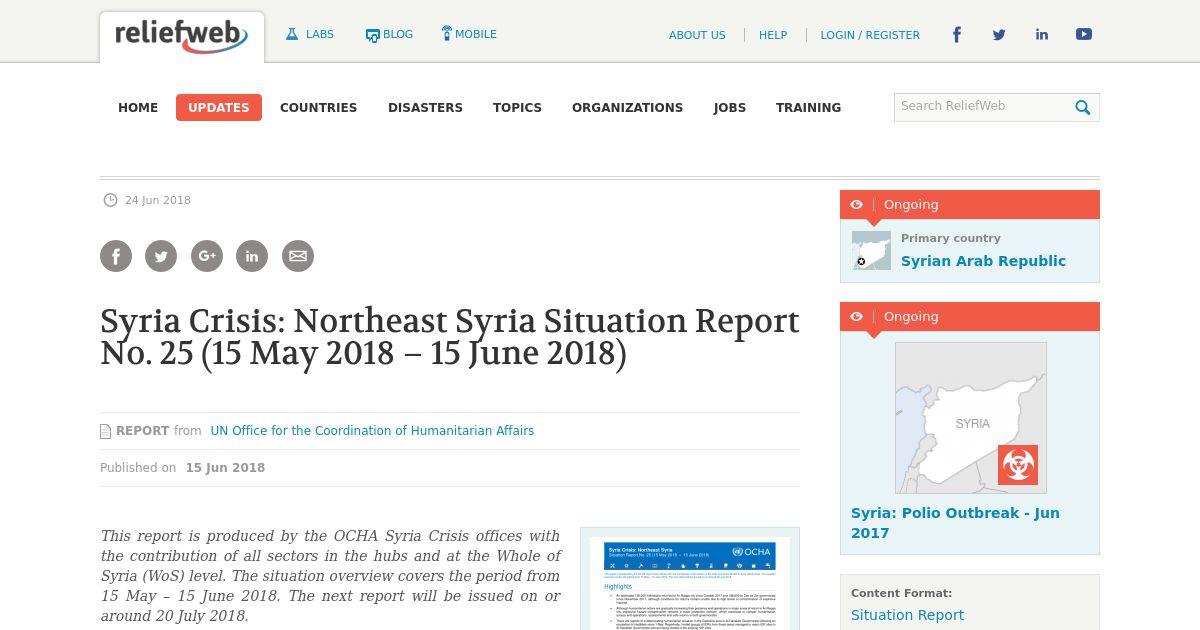Click the 24 Jun 2018 date

158,200
